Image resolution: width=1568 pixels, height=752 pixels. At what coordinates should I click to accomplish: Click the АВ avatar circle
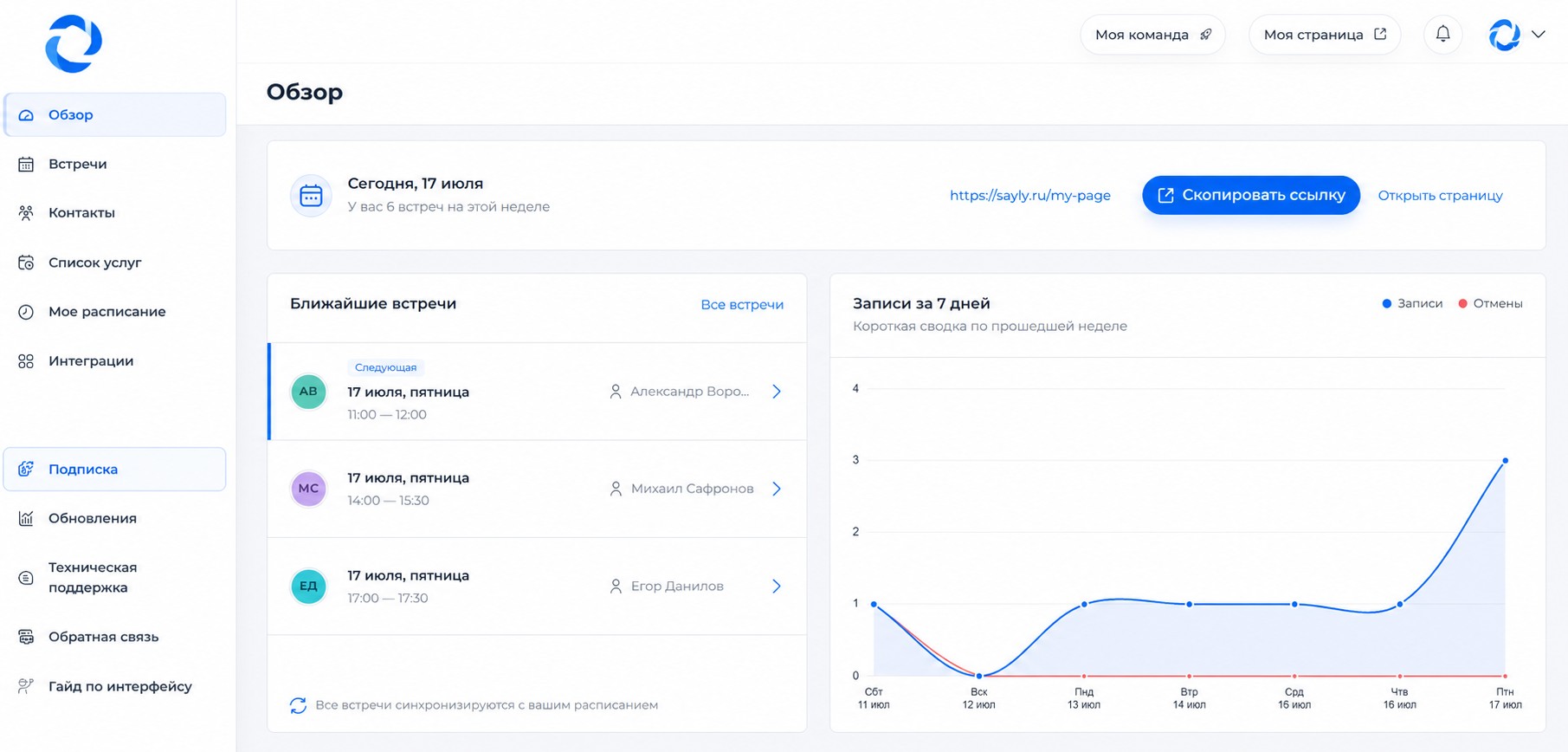(x=308, y=392)
